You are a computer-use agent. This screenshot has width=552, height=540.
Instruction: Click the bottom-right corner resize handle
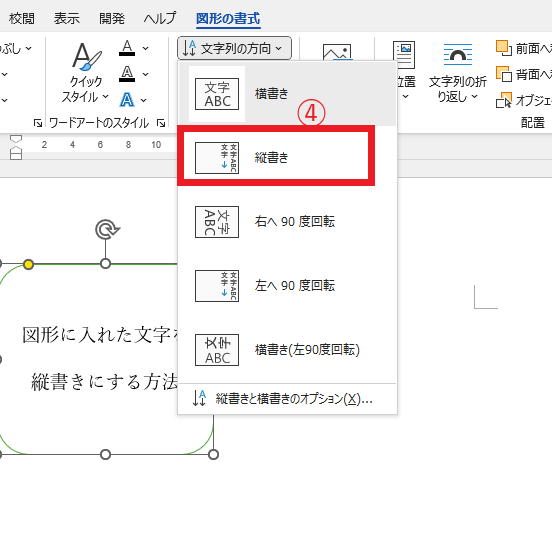coord(213,454)
